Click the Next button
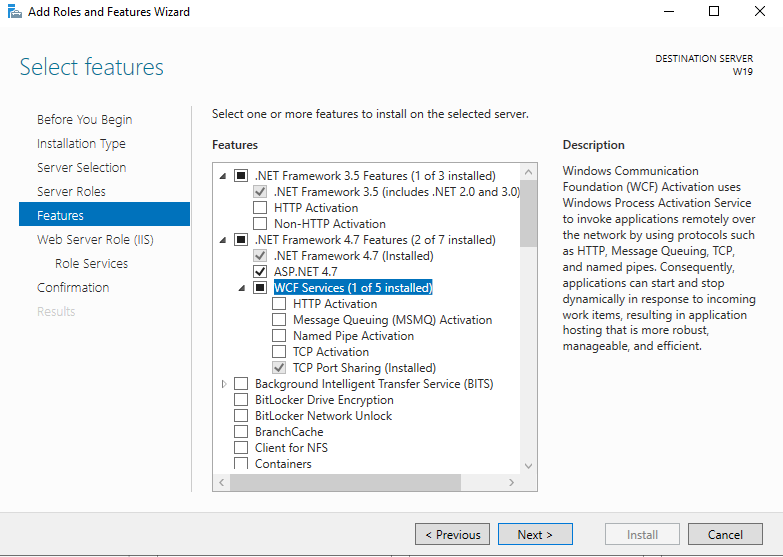Screen dimensions: 783x557 [535, 535]
